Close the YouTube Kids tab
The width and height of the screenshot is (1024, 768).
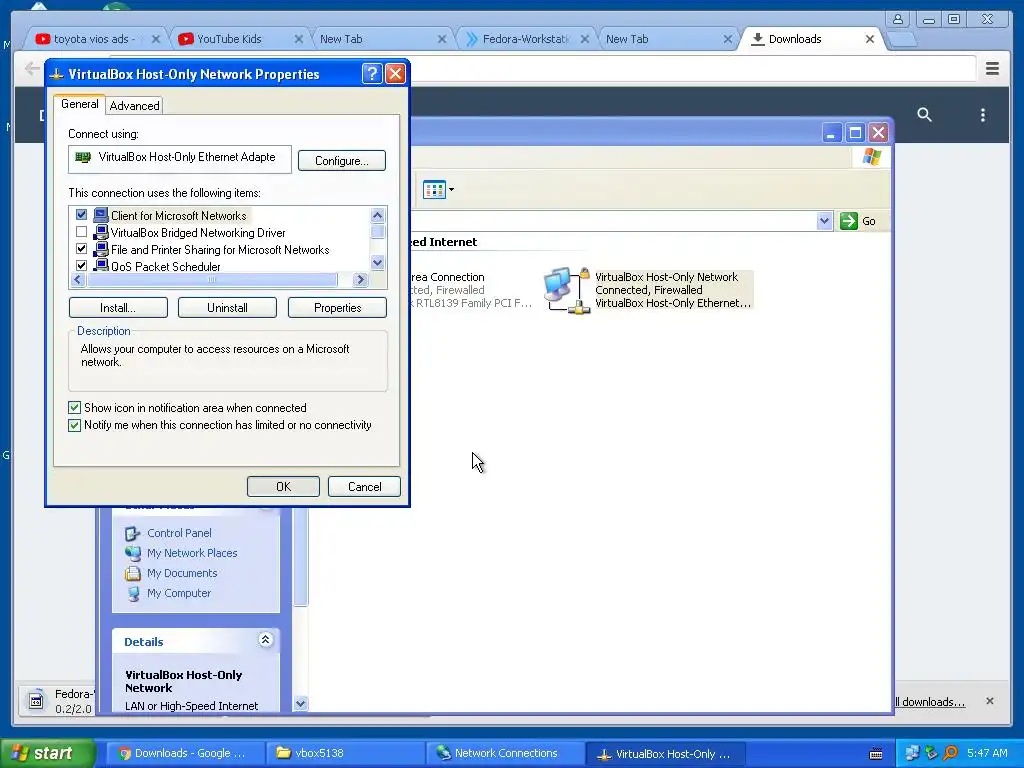pos(298,39)
